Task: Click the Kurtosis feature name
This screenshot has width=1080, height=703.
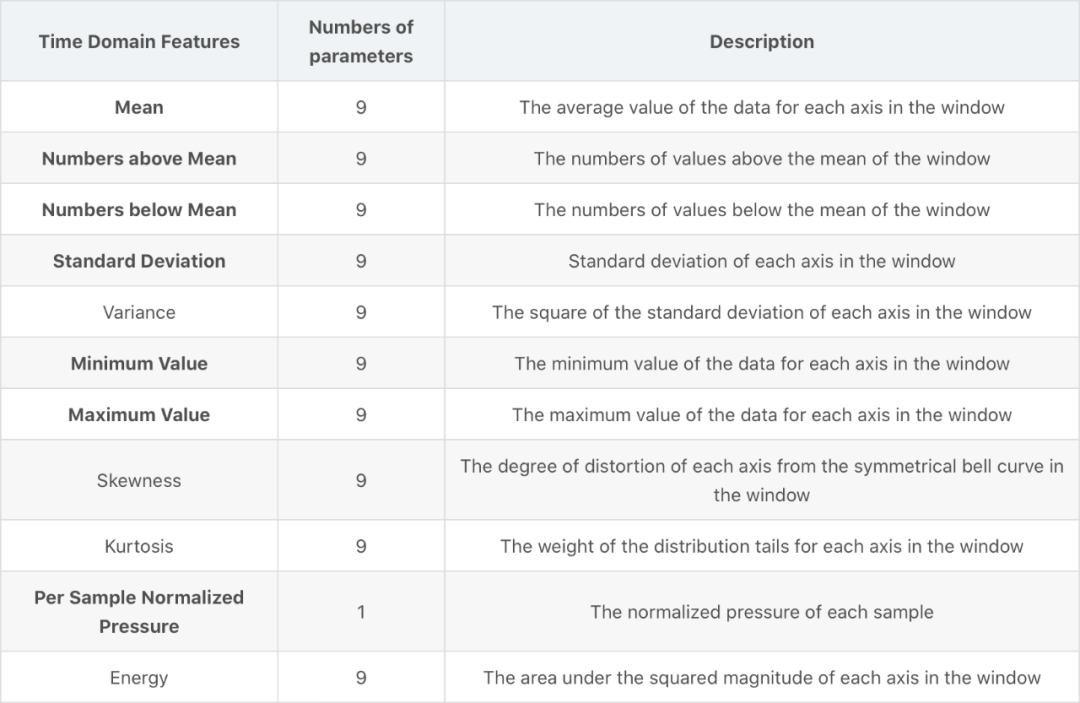Action: 139,546
